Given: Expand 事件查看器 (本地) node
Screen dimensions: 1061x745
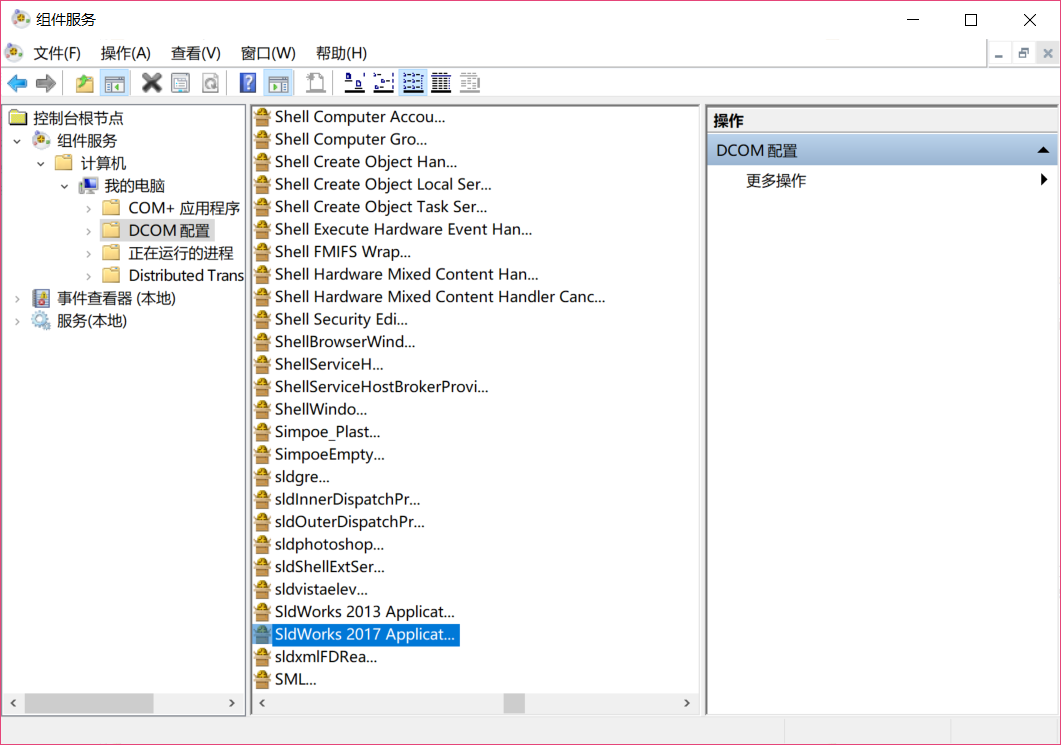Looking at the screenshot, I should pyautogui.click(x=18, y=298).
